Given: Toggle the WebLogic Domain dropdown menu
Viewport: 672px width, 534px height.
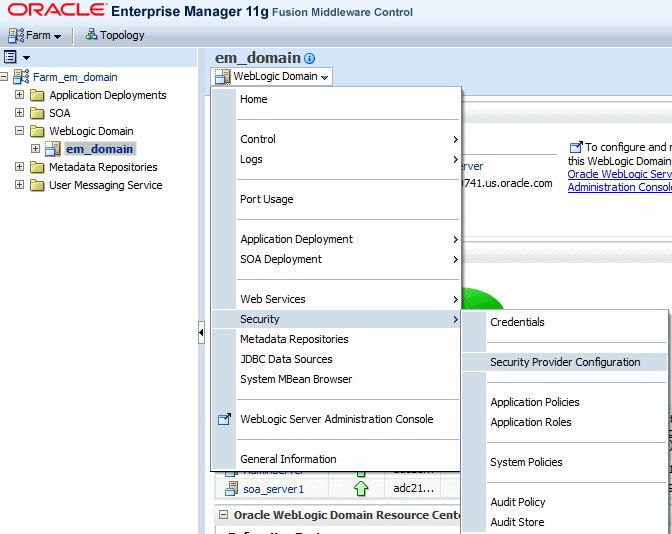Looking at the screenshot, I should pyautogui.click(x=272, y=77).
